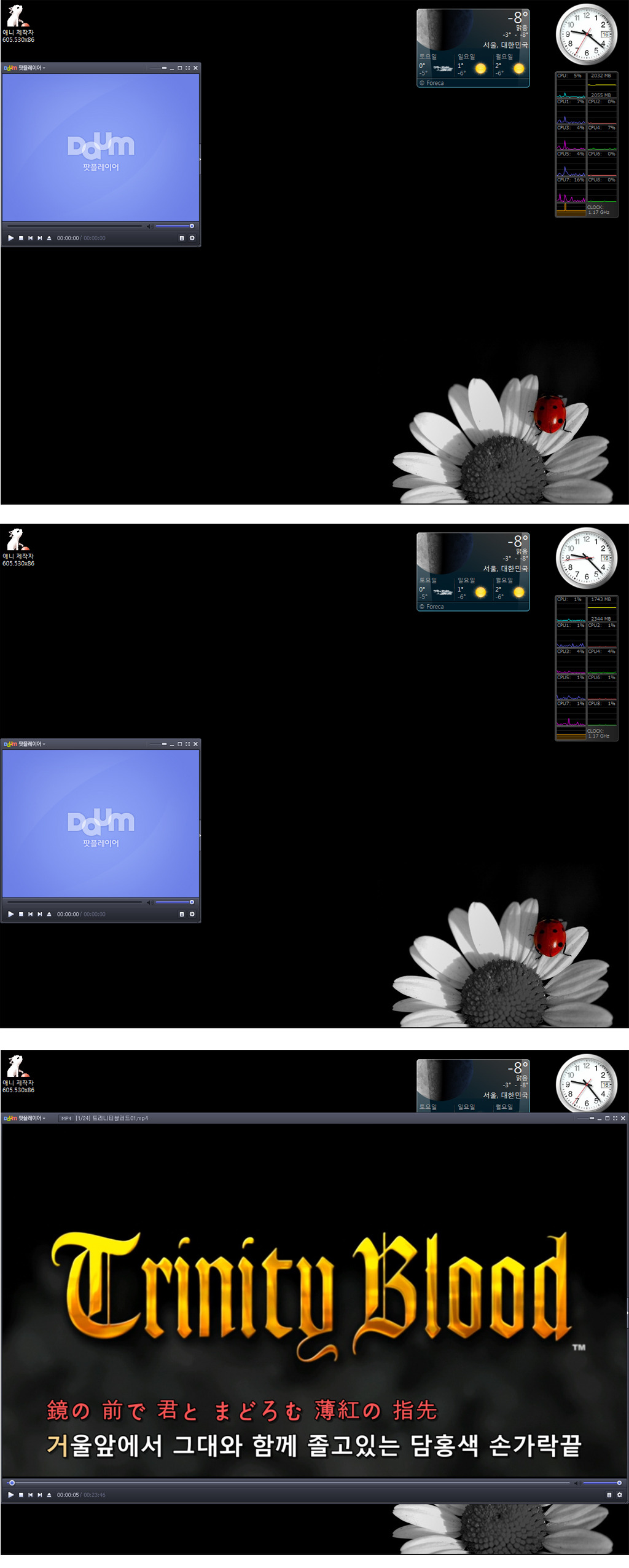
Task: Show playlist in the Trinity Blood player
Action: (609, 1495)
